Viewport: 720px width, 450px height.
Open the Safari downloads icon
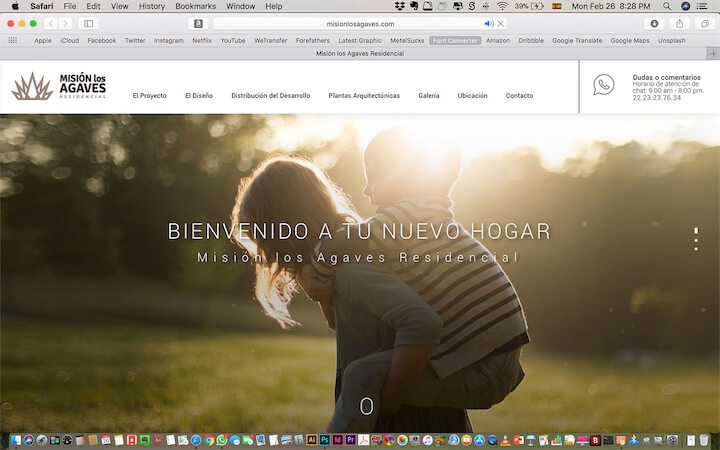coord(655,23)
